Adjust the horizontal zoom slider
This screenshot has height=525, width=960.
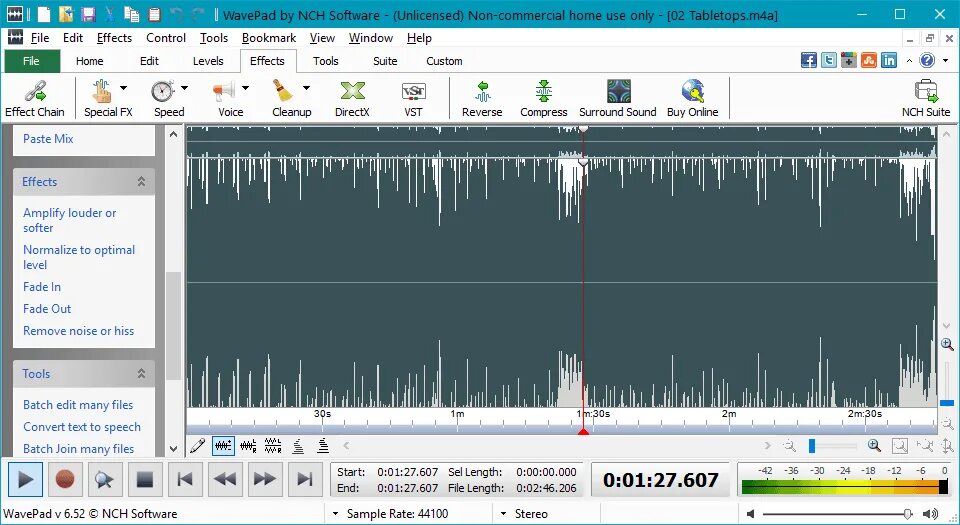[x=833, y=446]
